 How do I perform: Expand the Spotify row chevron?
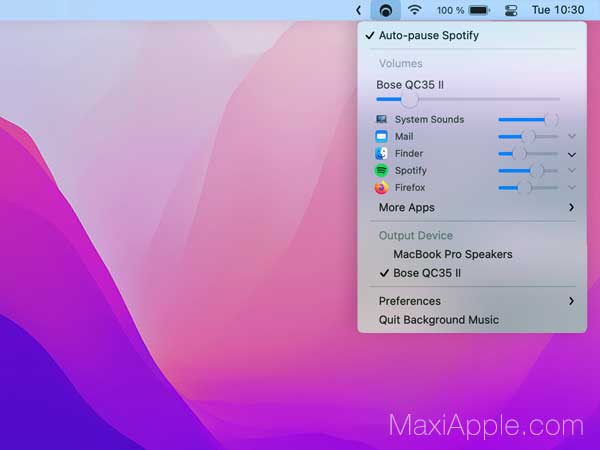click(x=572, y=171)
